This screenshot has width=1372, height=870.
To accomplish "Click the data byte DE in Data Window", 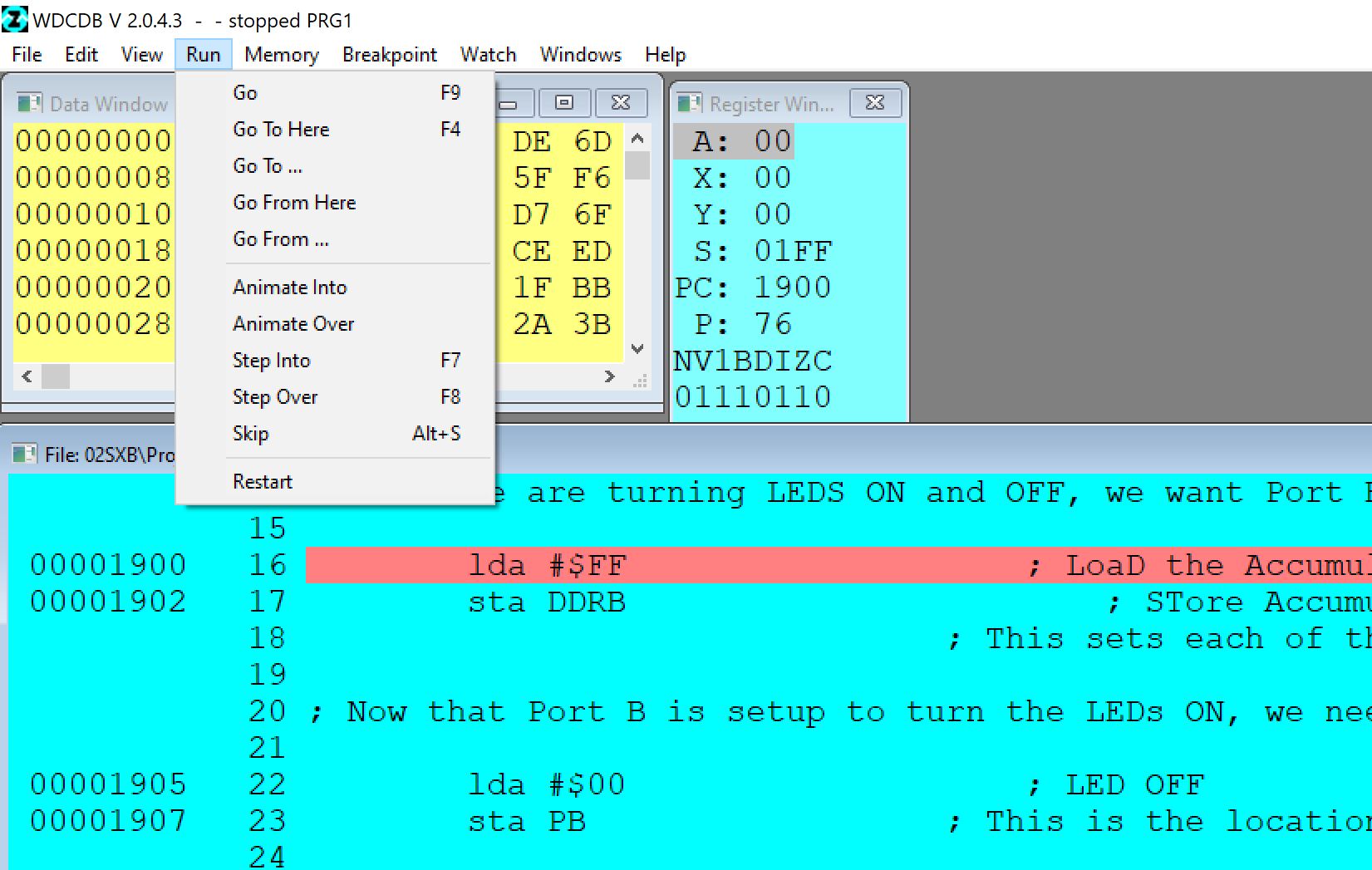I will pyautogui.click(x=532, y=141).
